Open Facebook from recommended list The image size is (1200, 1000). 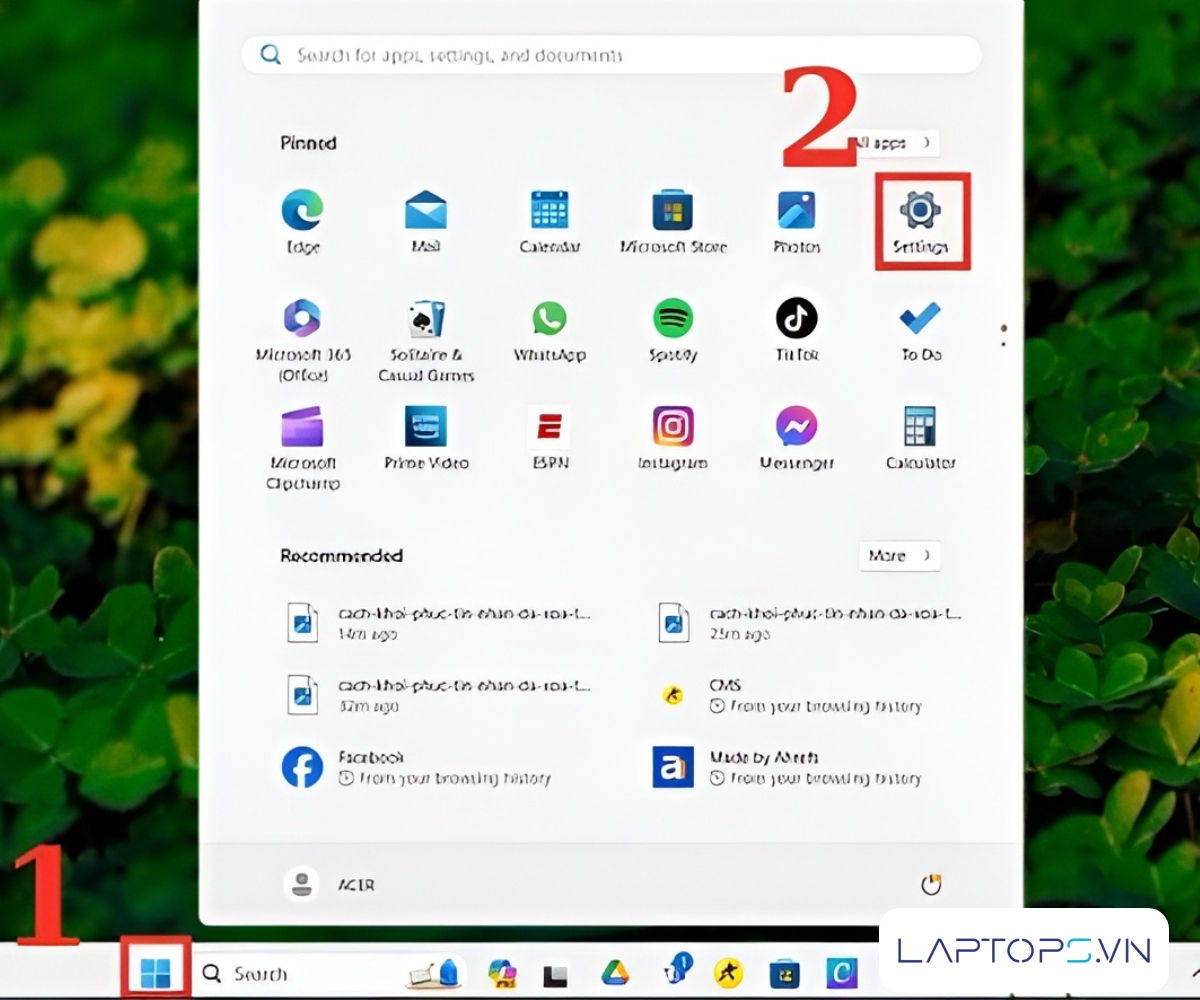point(301,767)
